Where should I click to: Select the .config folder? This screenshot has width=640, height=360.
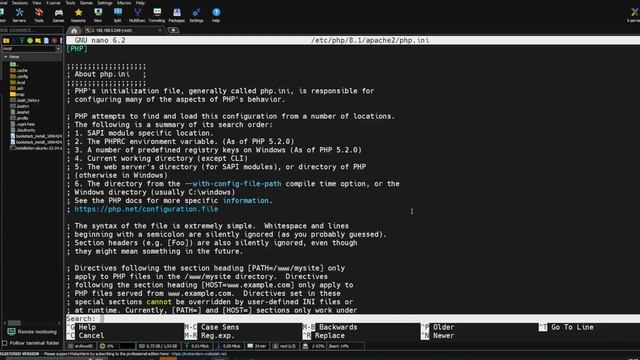[19, 76]
